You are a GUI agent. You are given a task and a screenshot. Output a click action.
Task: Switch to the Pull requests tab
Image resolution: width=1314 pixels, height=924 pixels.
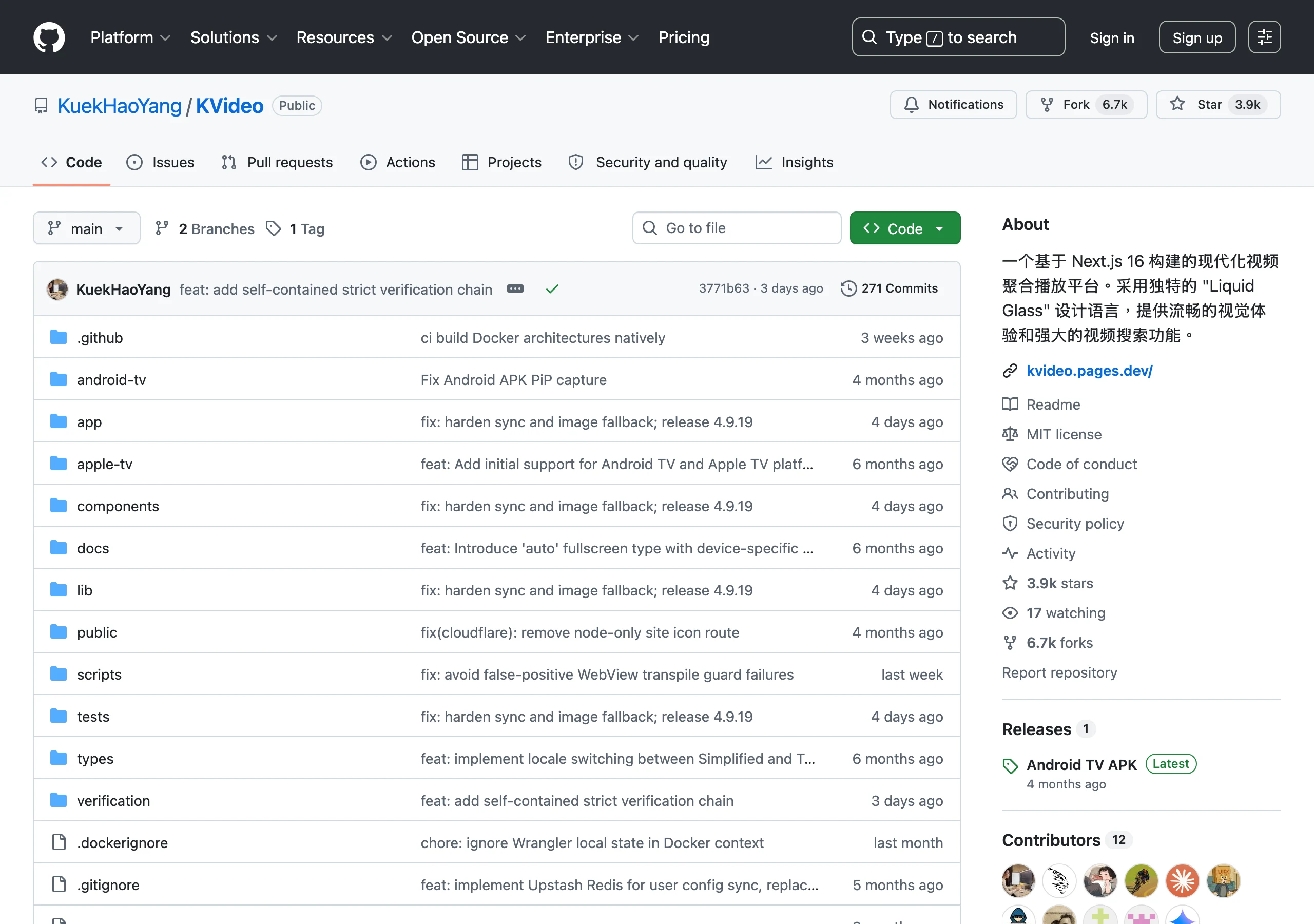277,163
